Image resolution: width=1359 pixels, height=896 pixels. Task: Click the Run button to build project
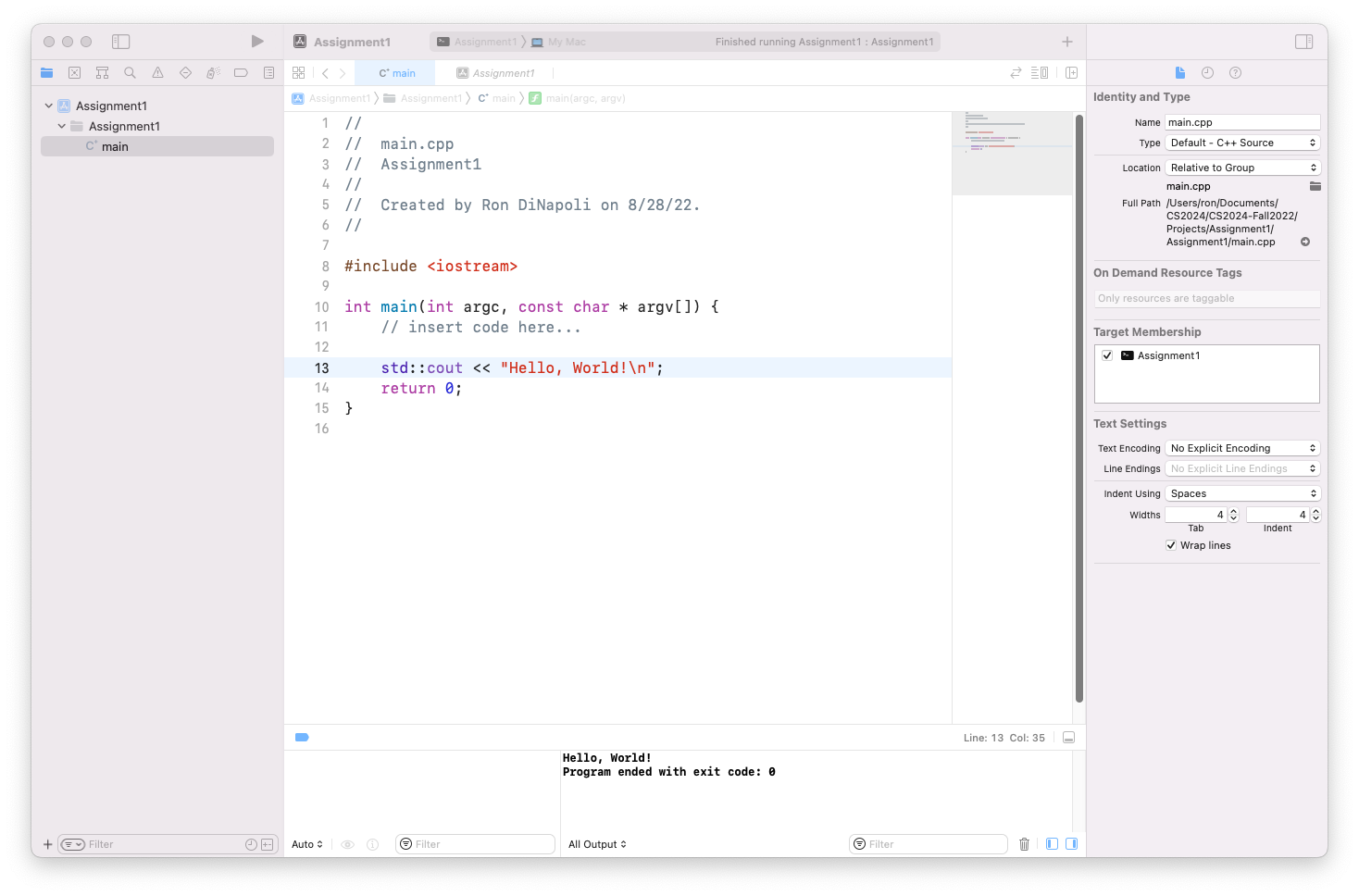pyautogui.click(x=257, y=42)
